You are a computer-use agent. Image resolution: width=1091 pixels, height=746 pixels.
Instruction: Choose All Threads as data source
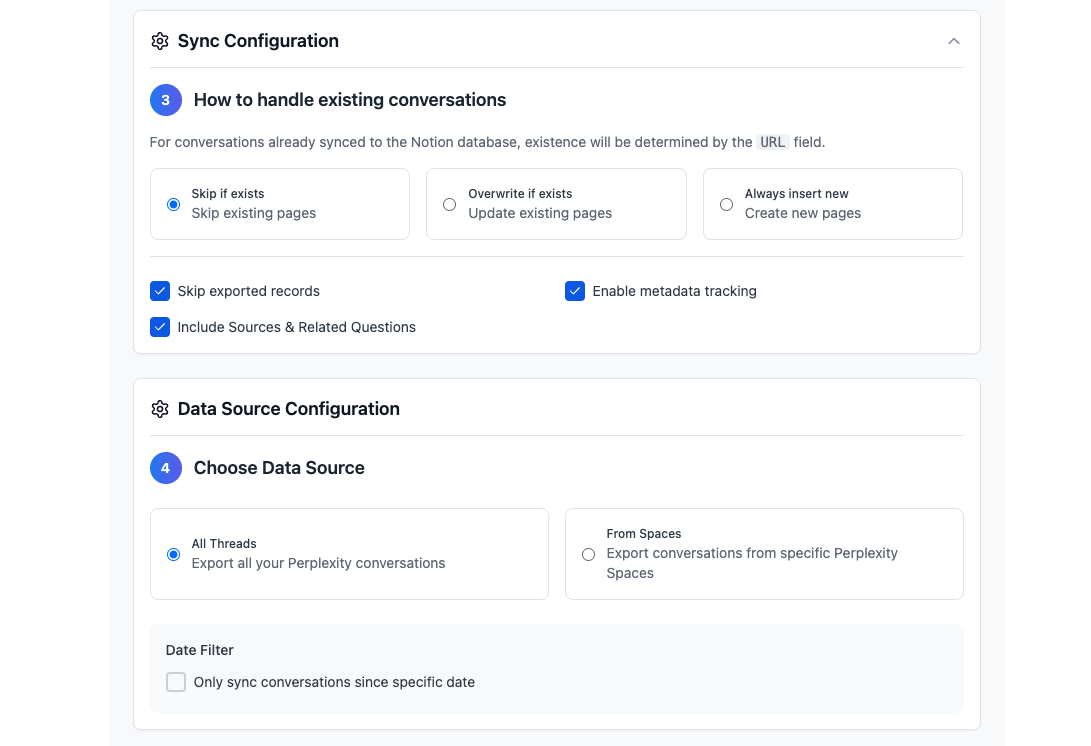point(174,554)
